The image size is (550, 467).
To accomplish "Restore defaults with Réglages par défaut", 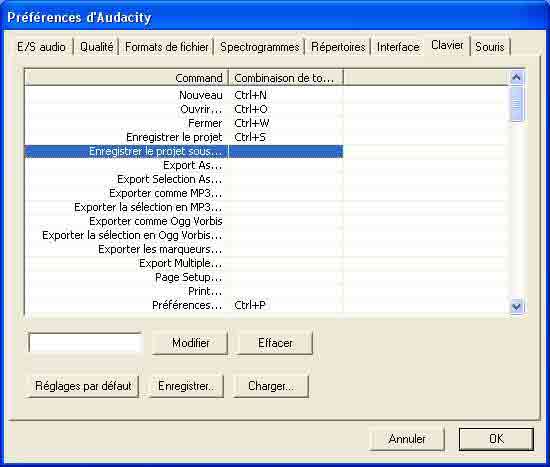I will tap(83, 386).
